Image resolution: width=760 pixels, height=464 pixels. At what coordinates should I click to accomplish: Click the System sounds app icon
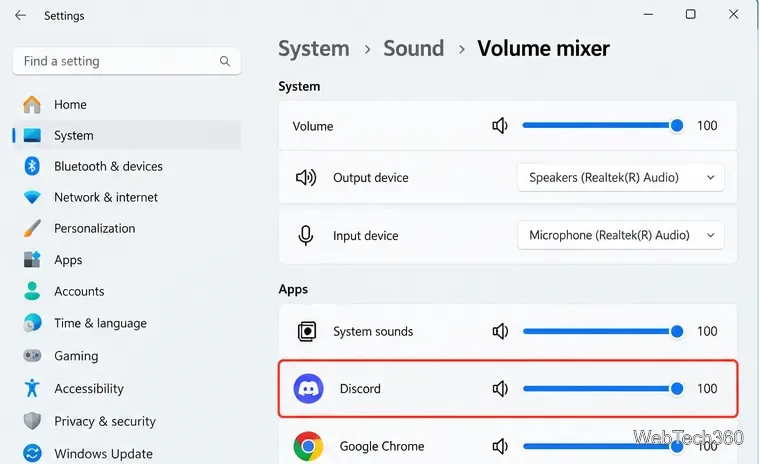tap(306, 332)
